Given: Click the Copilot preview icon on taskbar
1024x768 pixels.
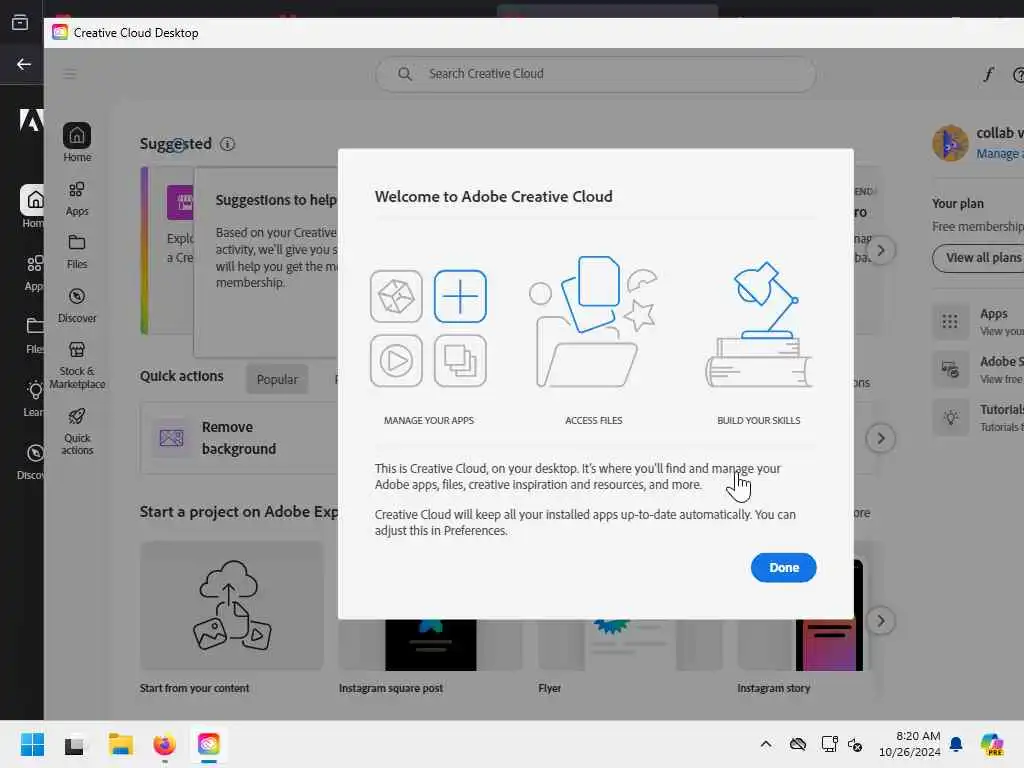Looking at the screenshot, I should (x=991, y=744).
